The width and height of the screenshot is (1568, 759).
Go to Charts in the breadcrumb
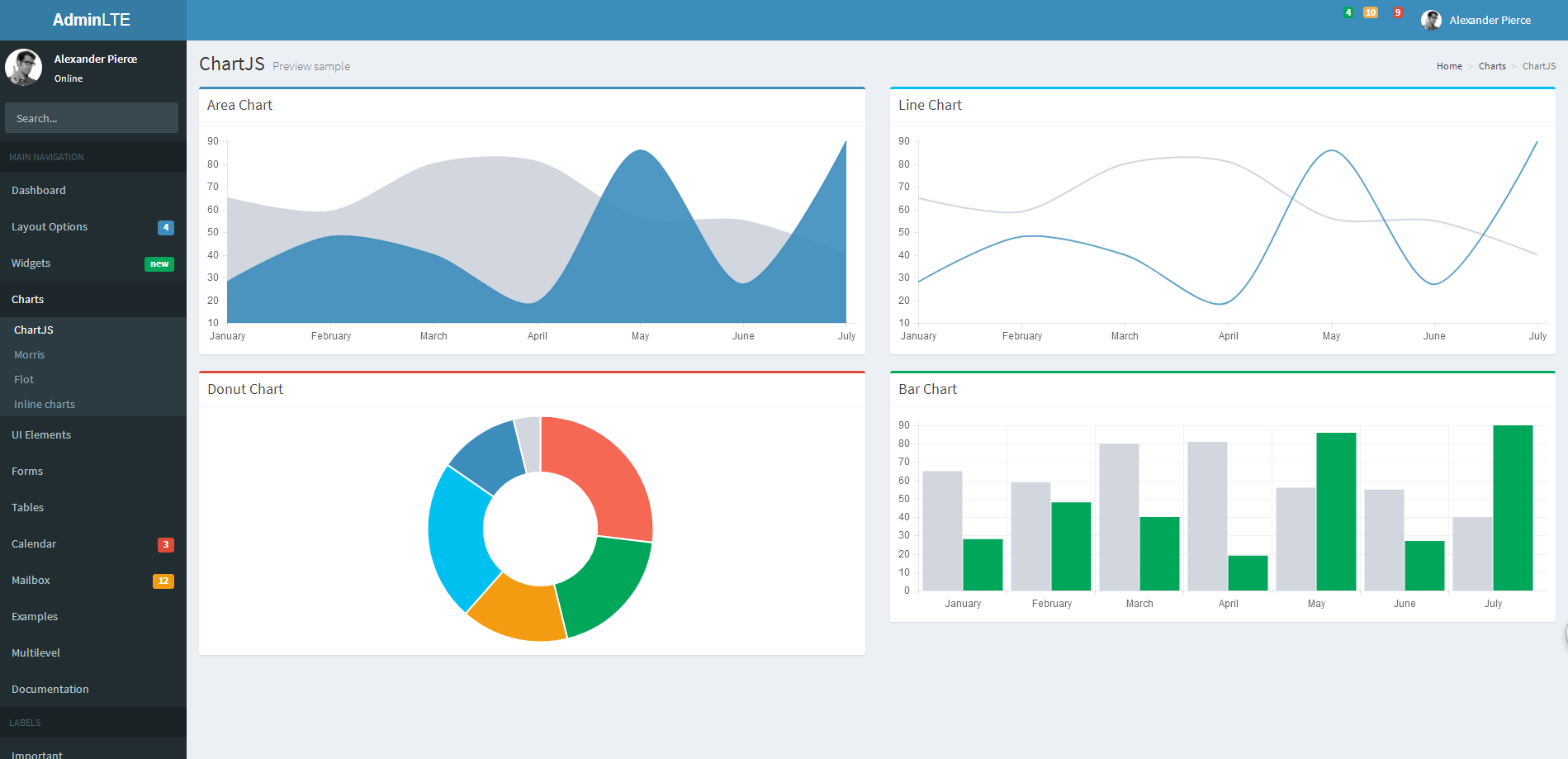[x=1492, y=66]
